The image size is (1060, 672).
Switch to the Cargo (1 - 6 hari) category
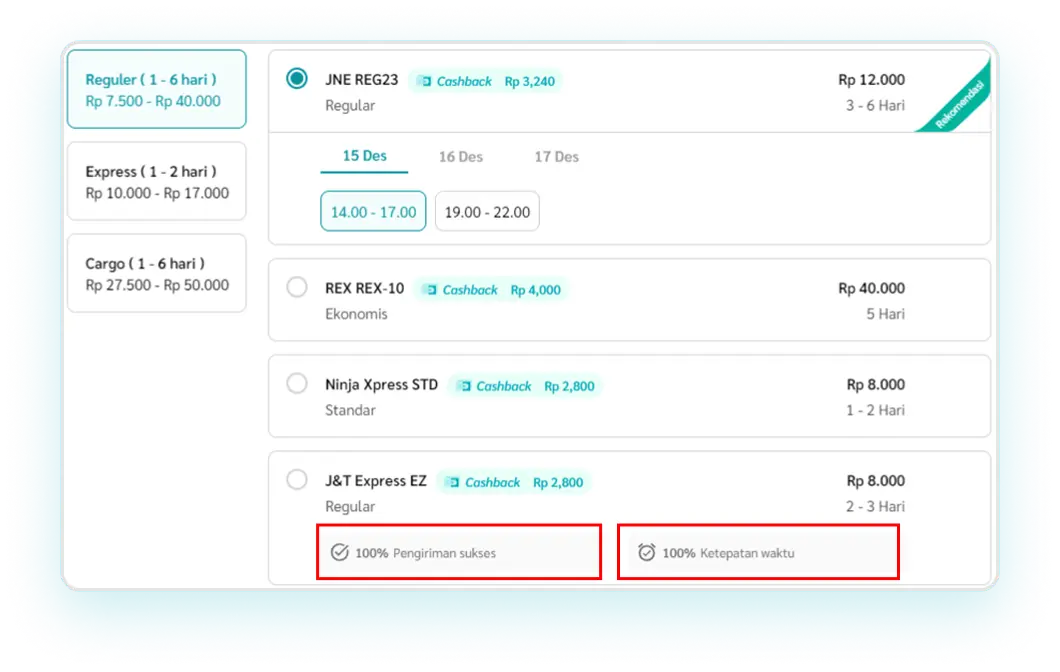point(156,274)
